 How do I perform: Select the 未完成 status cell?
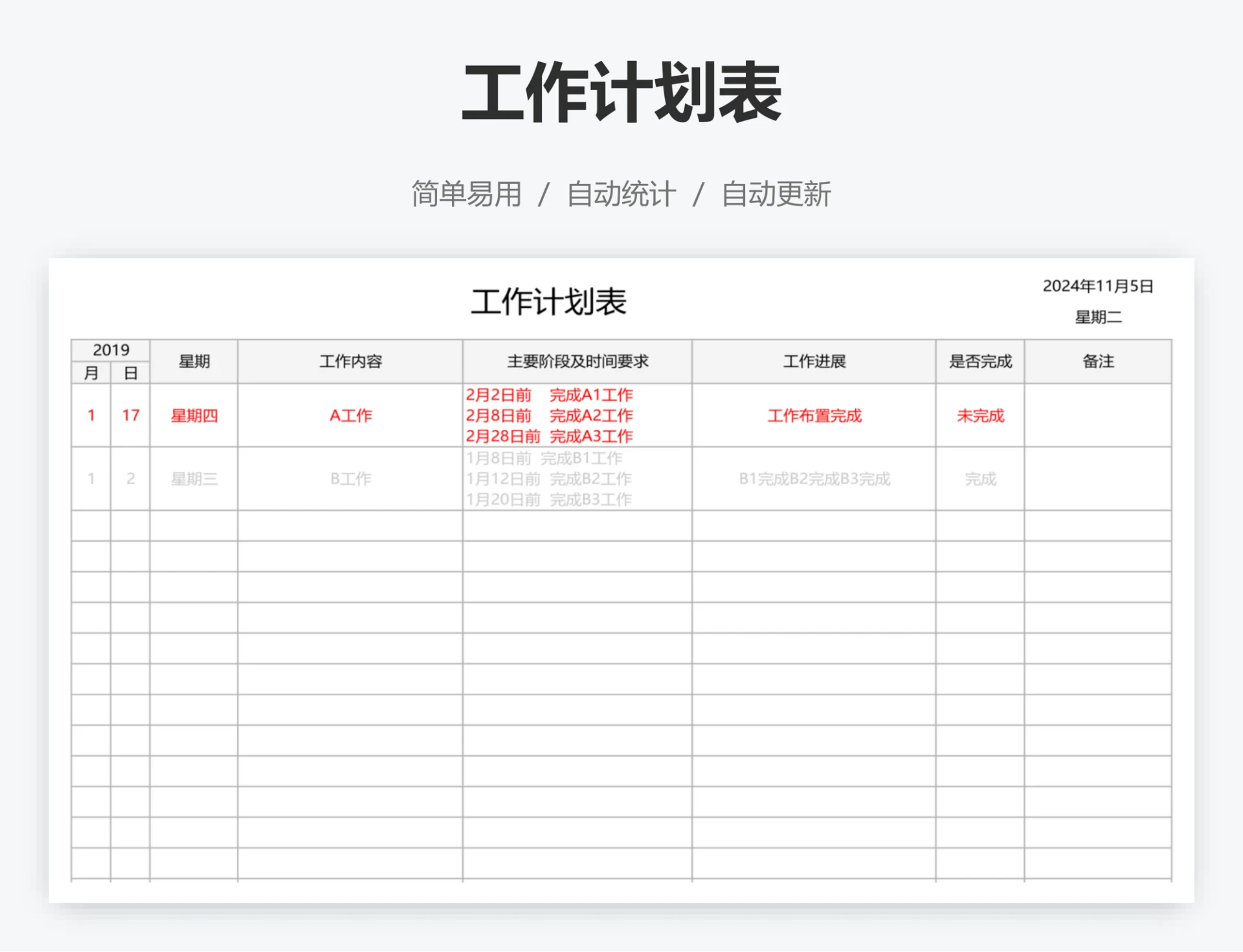[x=980, y=416]
